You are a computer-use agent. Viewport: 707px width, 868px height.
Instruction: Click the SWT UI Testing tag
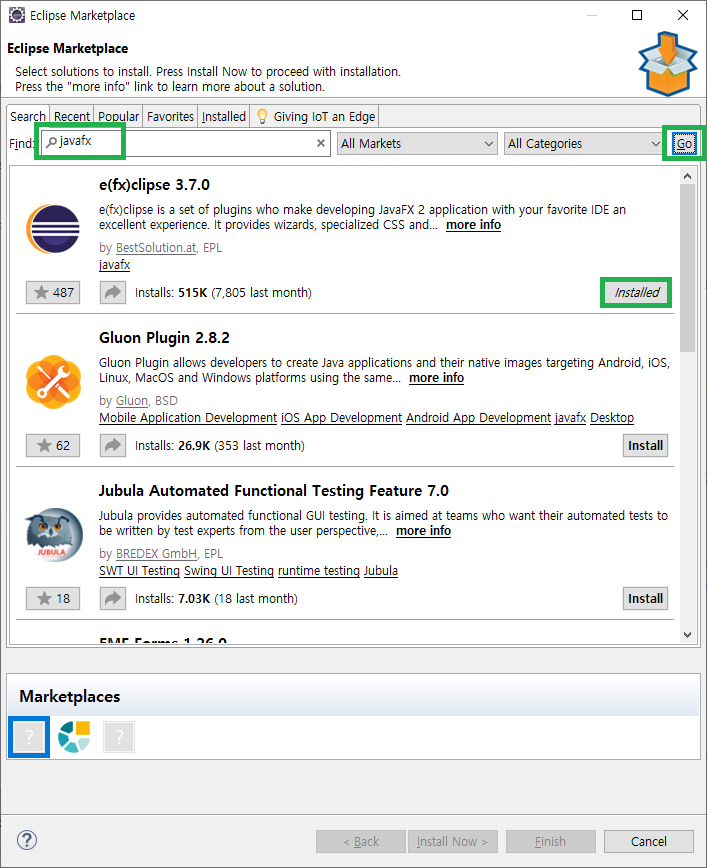tap(140, 570)
